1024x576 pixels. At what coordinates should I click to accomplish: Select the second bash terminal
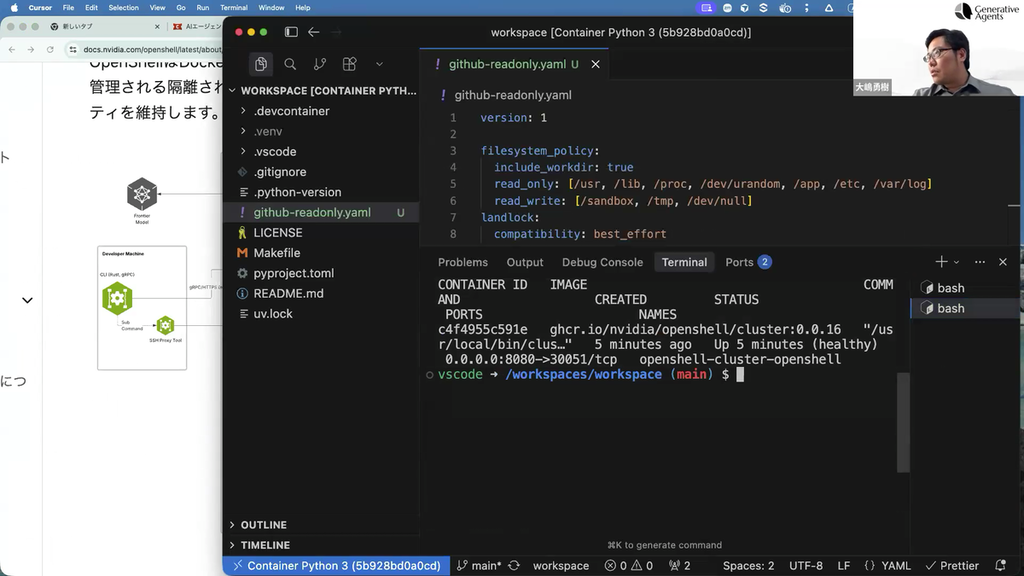pos(967,308)
